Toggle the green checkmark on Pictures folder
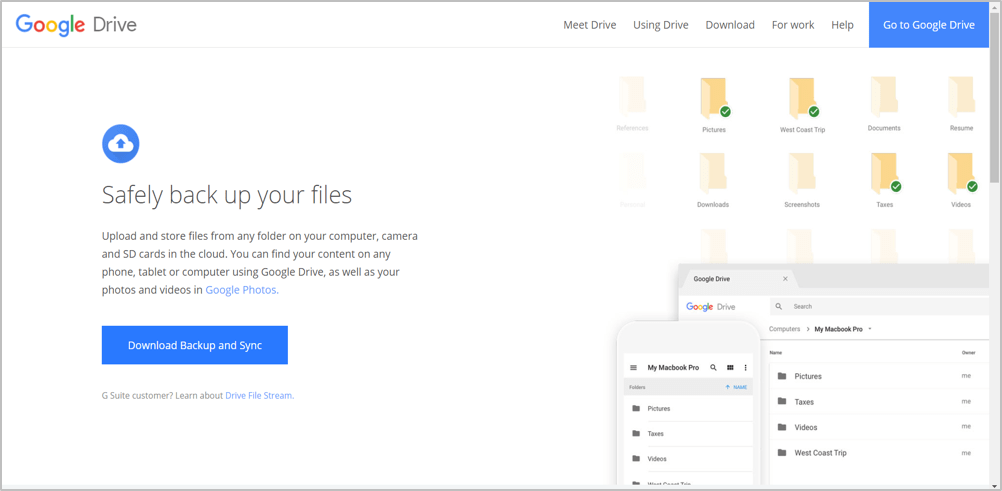1002x491 pixels. pos(725,112)
